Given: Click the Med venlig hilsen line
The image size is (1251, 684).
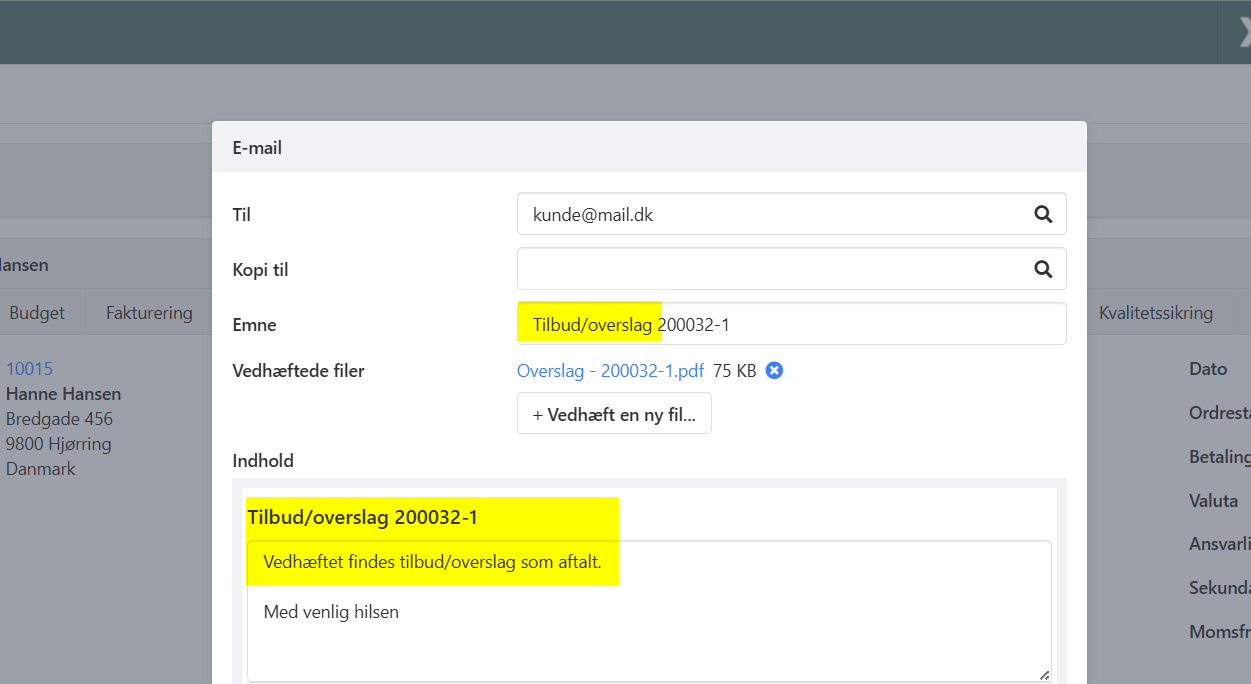Looking at the screenshot, I should 331,612.
